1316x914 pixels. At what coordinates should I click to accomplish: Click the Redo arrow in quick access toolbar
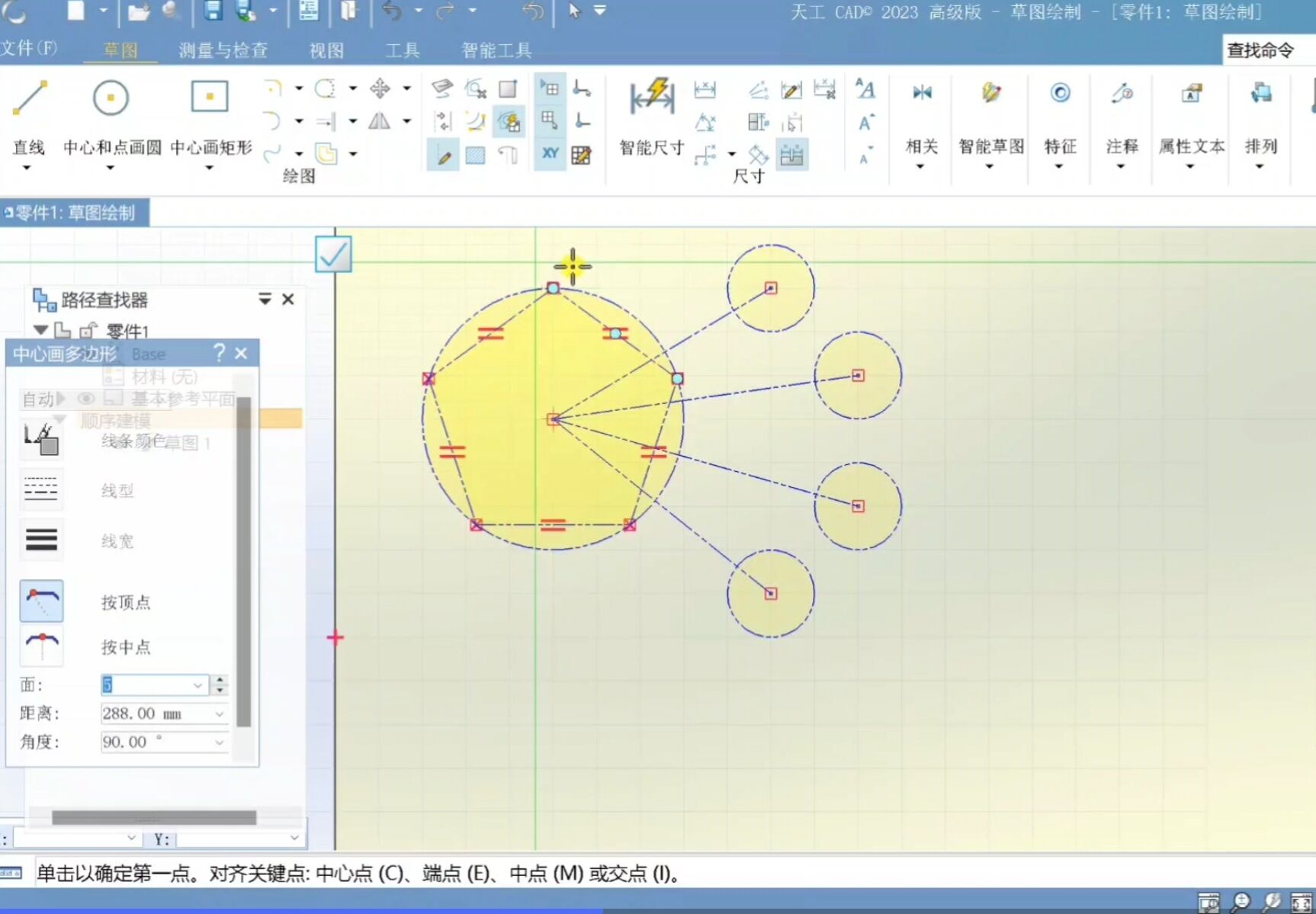coord(445,11)
